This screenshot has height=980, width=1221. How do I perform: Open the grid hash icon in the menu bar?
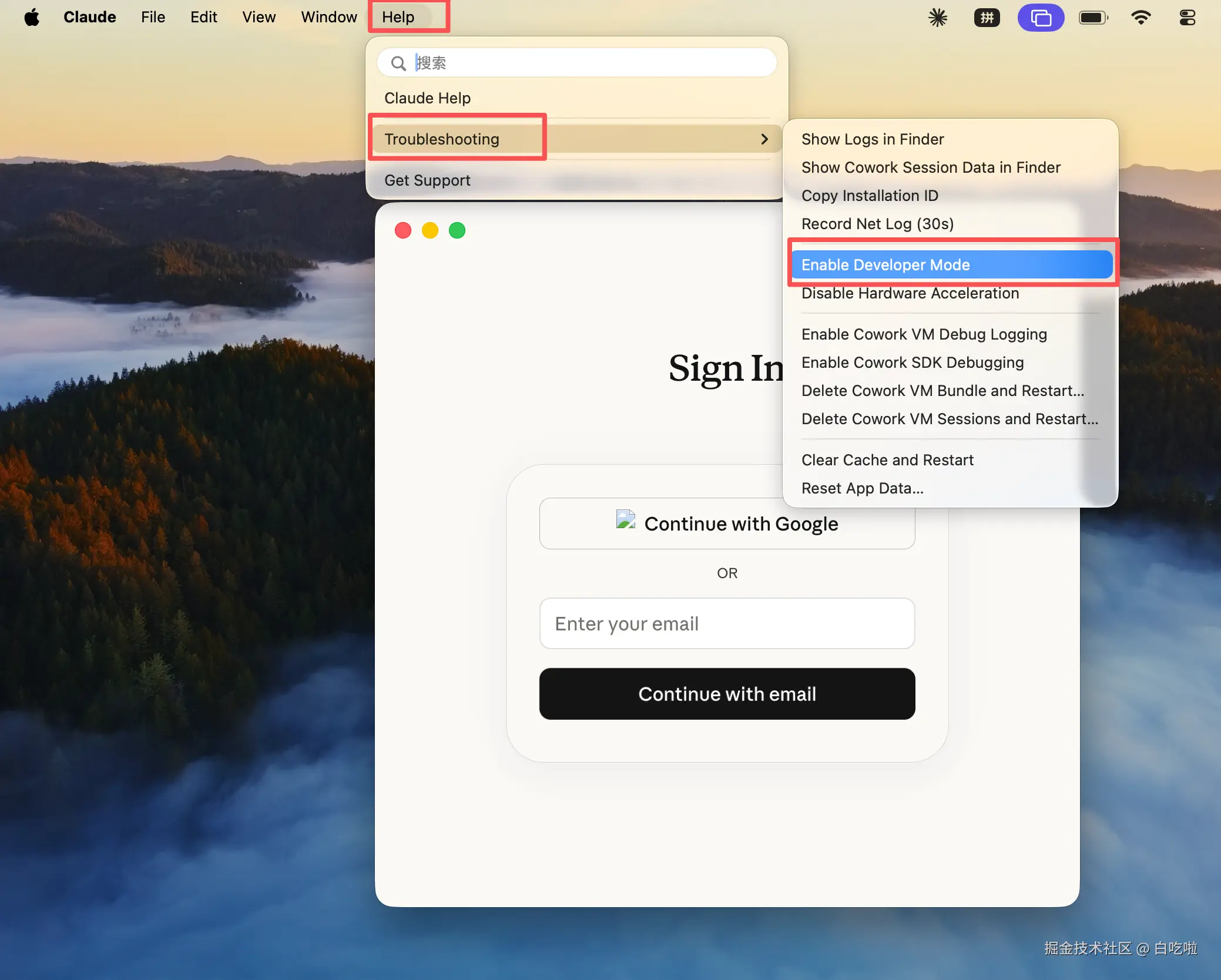click(987, 18)
